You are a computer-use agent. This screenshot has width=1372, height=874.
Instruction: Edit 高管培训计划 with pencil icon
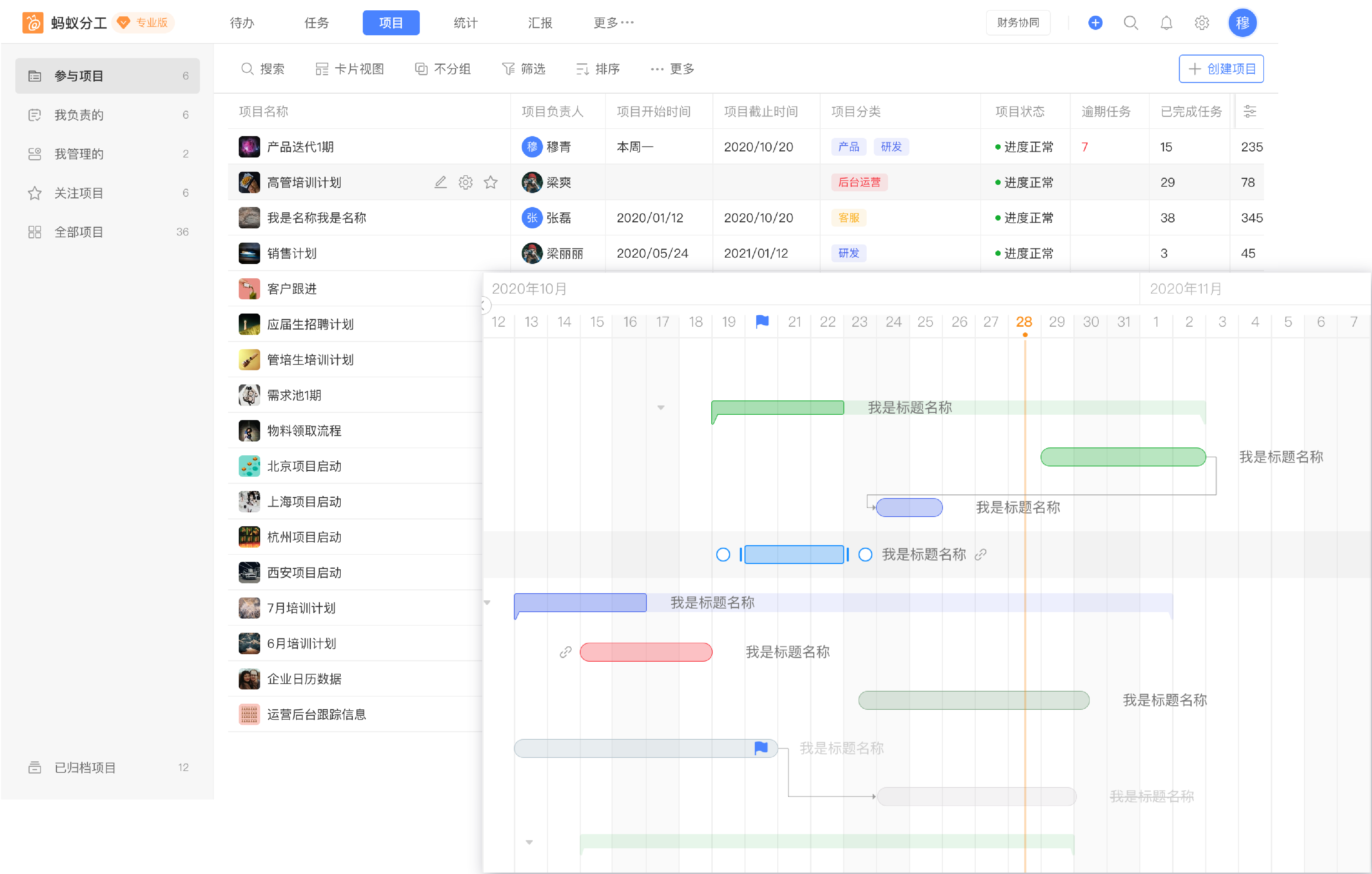click(x=440, y=182)
